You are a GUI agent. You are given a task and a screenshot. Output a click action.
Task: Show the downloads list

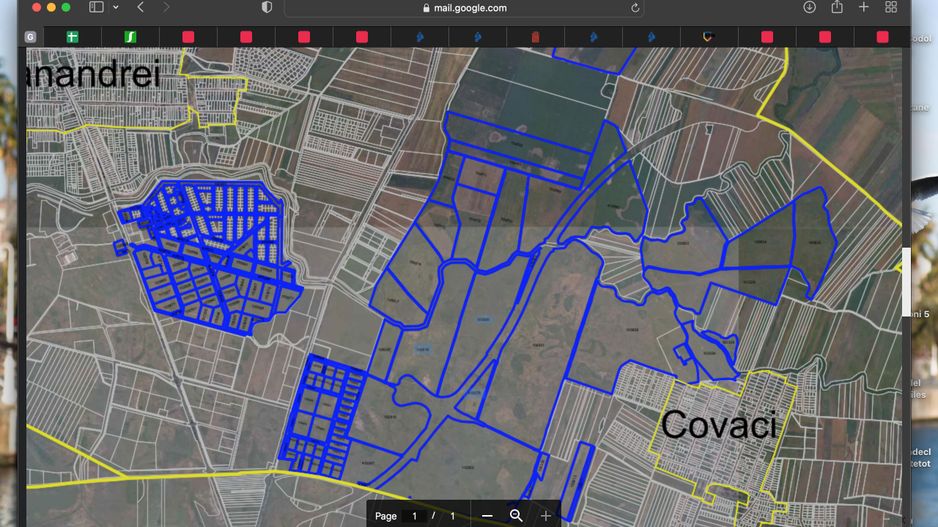809,7
